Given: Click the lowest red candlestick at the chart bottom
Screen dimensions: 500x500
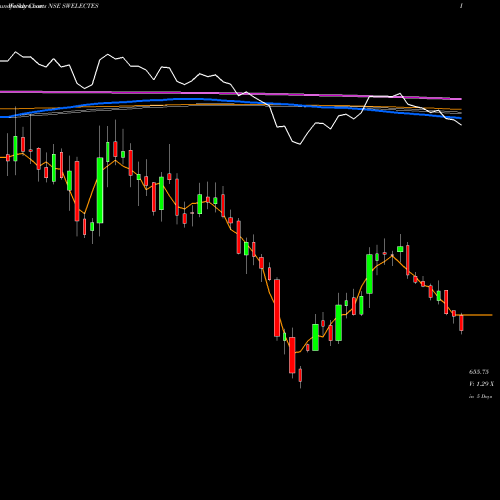Looking at the screenshot, I should tap(300, 375).
